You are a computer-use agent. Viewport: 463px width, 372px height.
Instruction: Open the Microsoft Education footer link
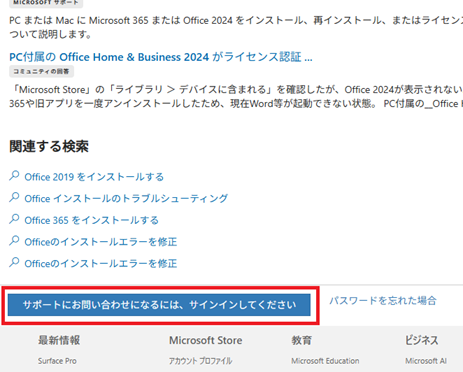[x=325, y=361]
